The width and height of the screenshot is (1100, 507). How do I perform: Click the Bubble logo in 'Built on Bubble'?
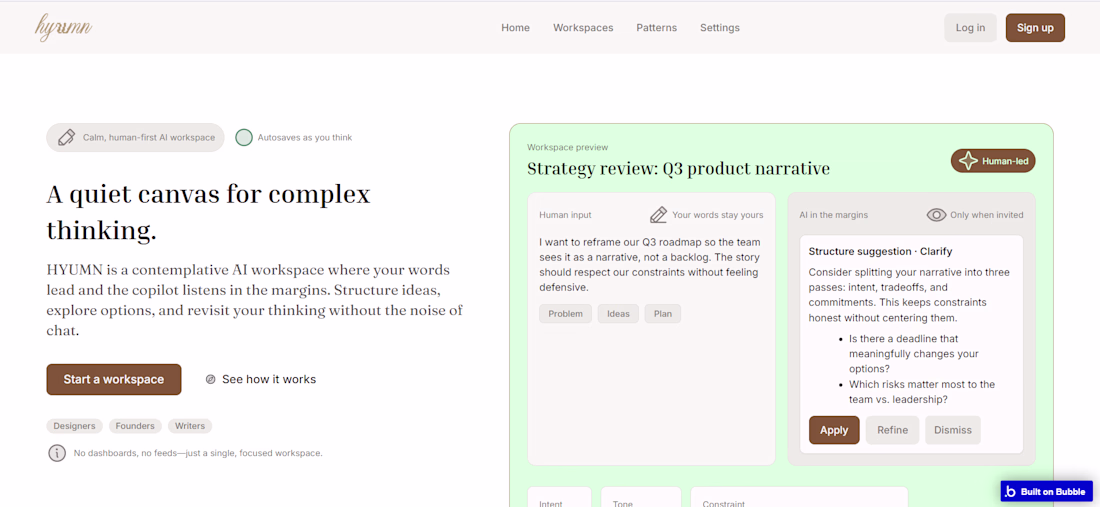[1011, 491]
